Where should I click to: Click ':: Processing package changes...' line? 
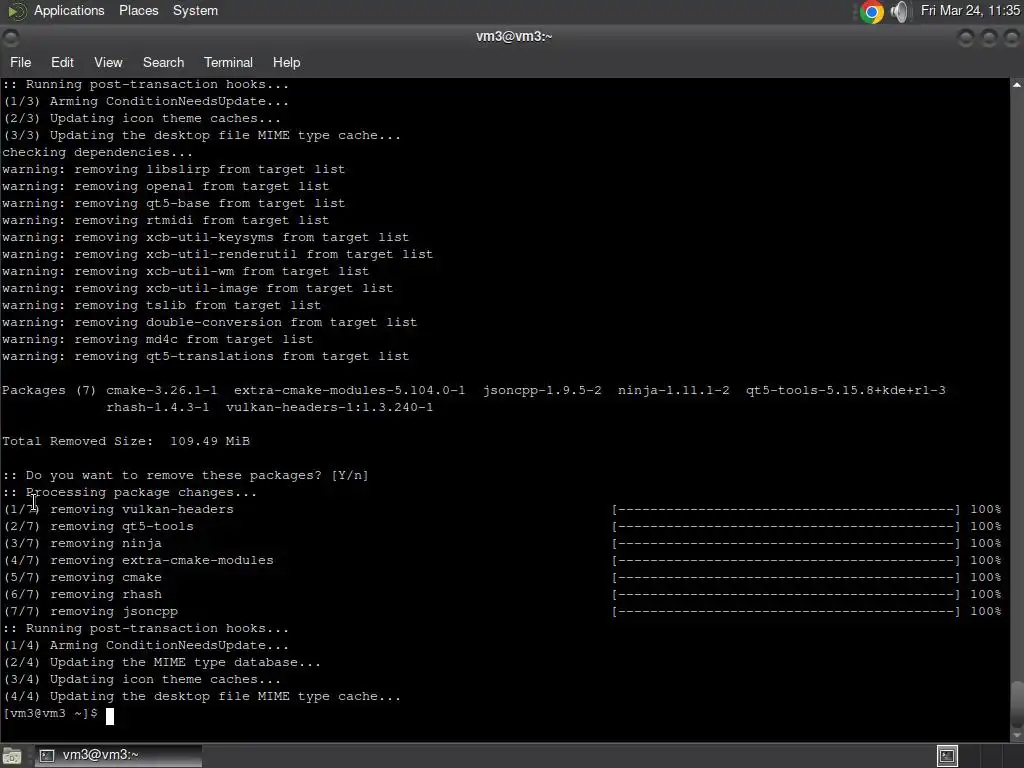(129, 492)
